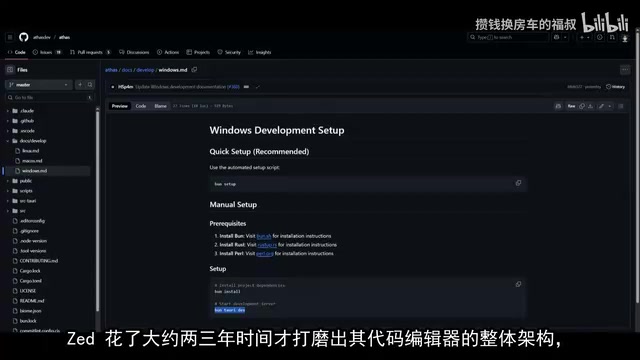The height and width of the screenshot is (360, 640).
Task: Open more edit options dropdown beside pencil
Action: pos(610,106)
